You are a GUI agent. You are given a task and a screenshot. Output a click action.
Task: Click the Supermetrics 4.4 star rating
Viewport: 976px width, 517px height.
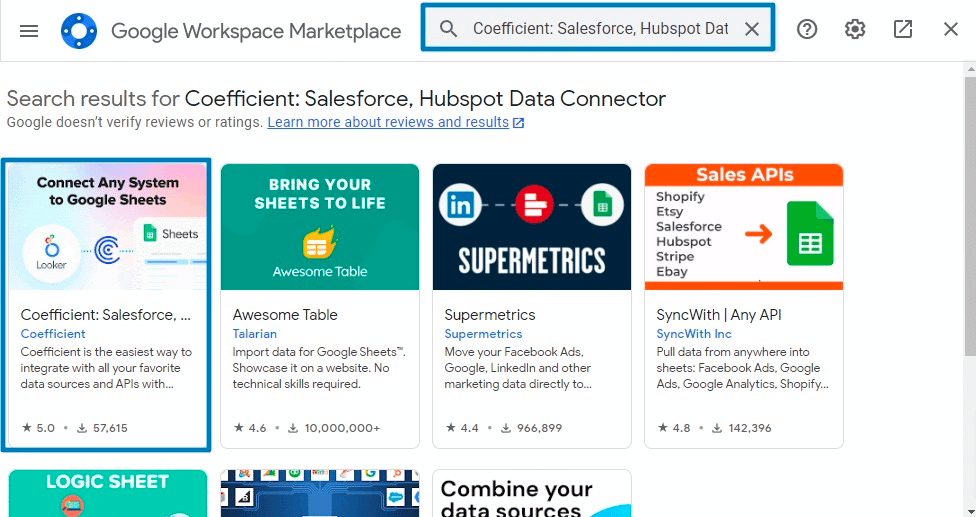tap(462, 428)
